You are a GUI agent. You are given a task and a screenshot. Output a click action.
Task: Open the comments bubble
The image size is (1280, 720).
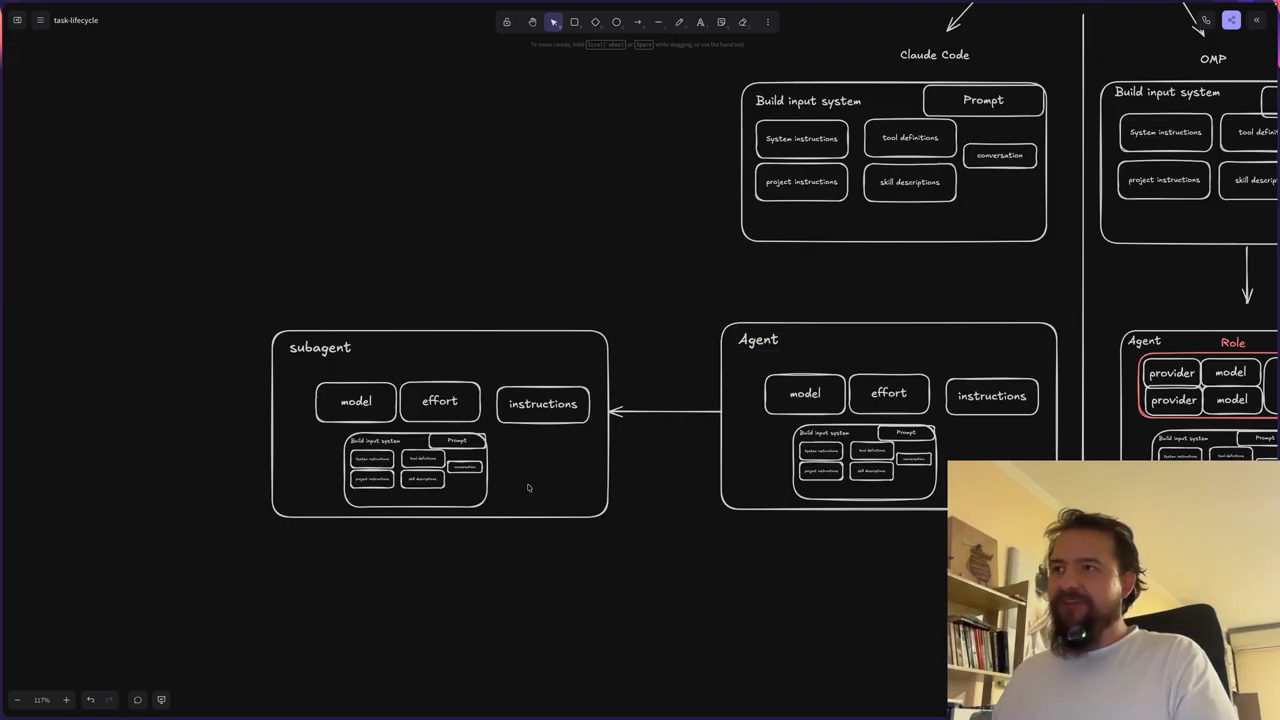(138, 700)
